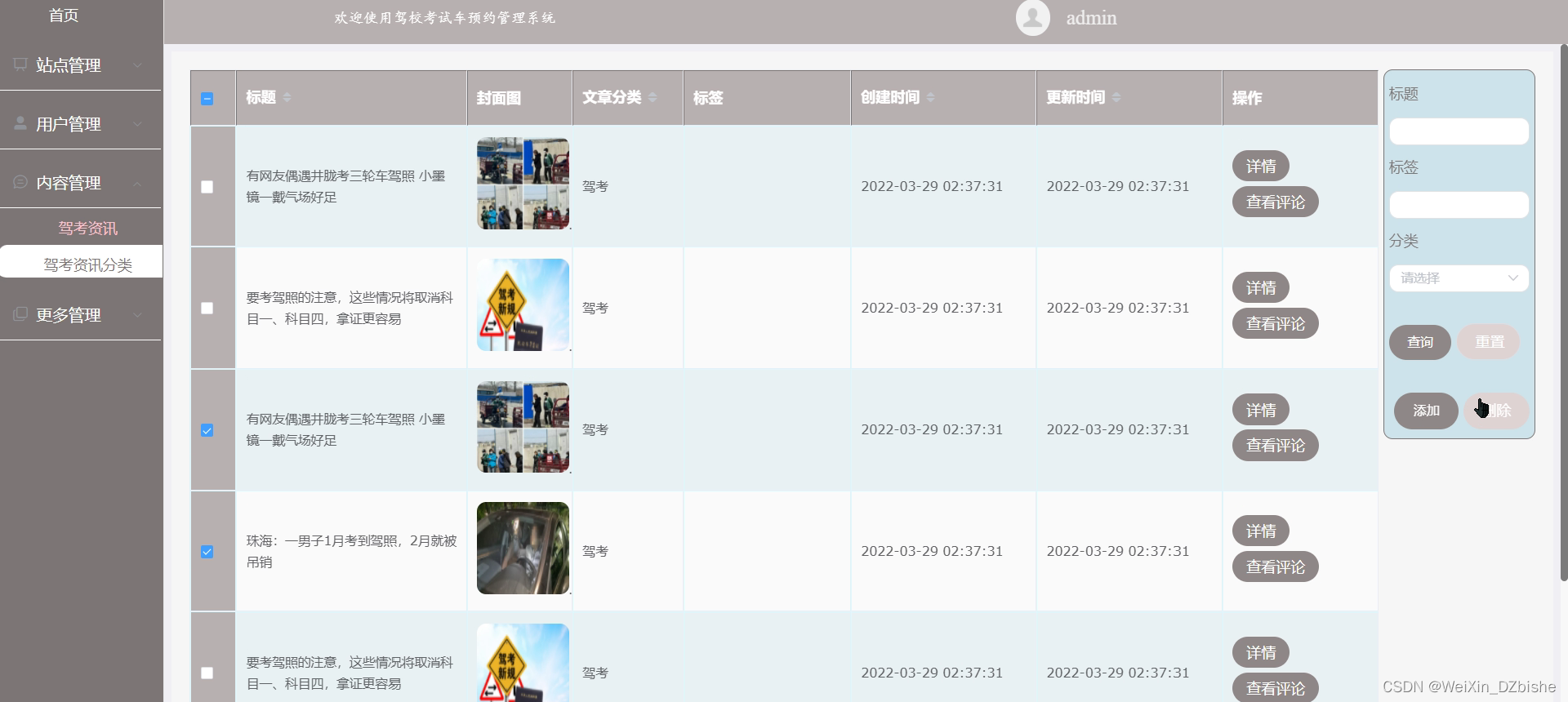Open the first row's tricycle cover thumbnail
This screenshot has width=1568, height=702.
point(523,183)
